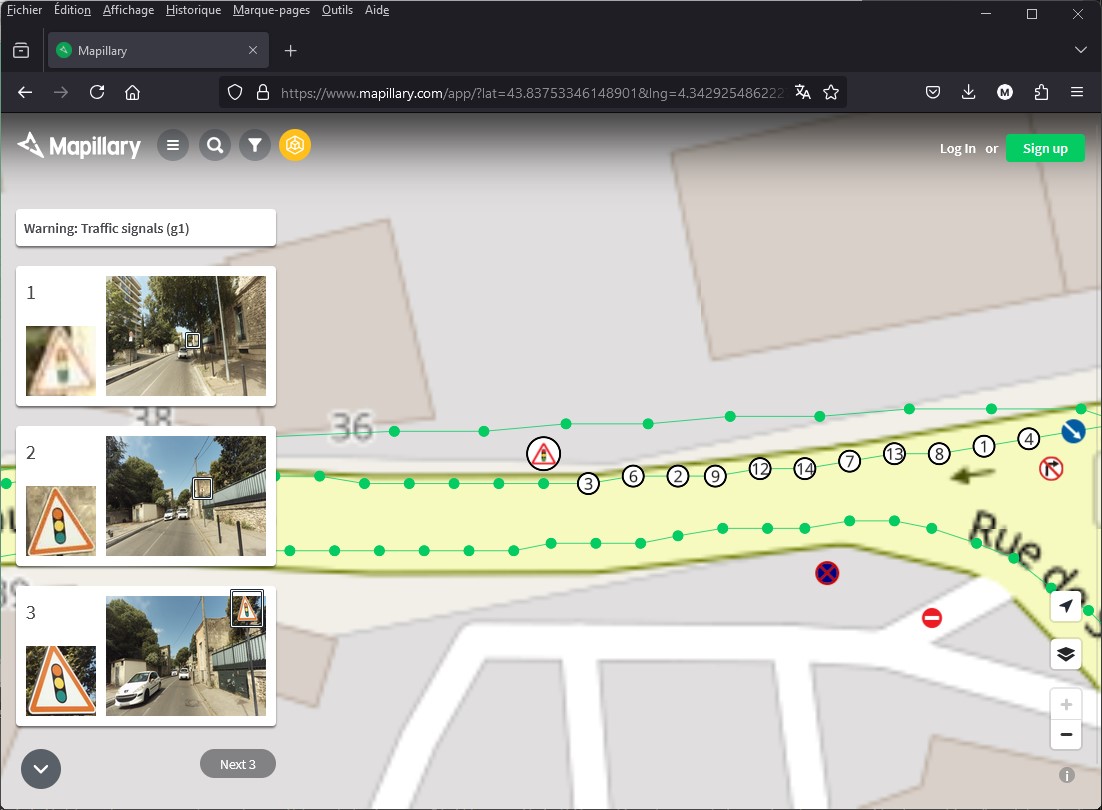
Task: Open the Mapillary hamburger menu
Action: 172,145
